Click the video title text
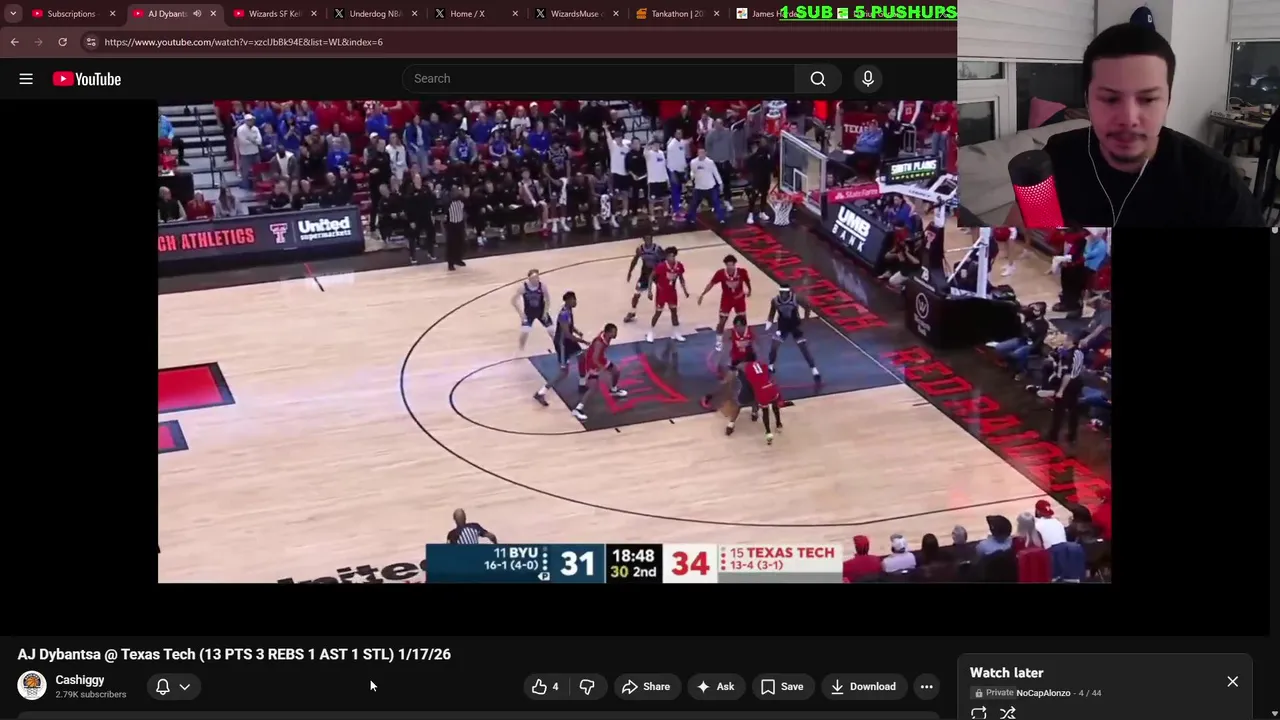The width and height of the screenshot is (1280, 720). (x=234, y=654)
